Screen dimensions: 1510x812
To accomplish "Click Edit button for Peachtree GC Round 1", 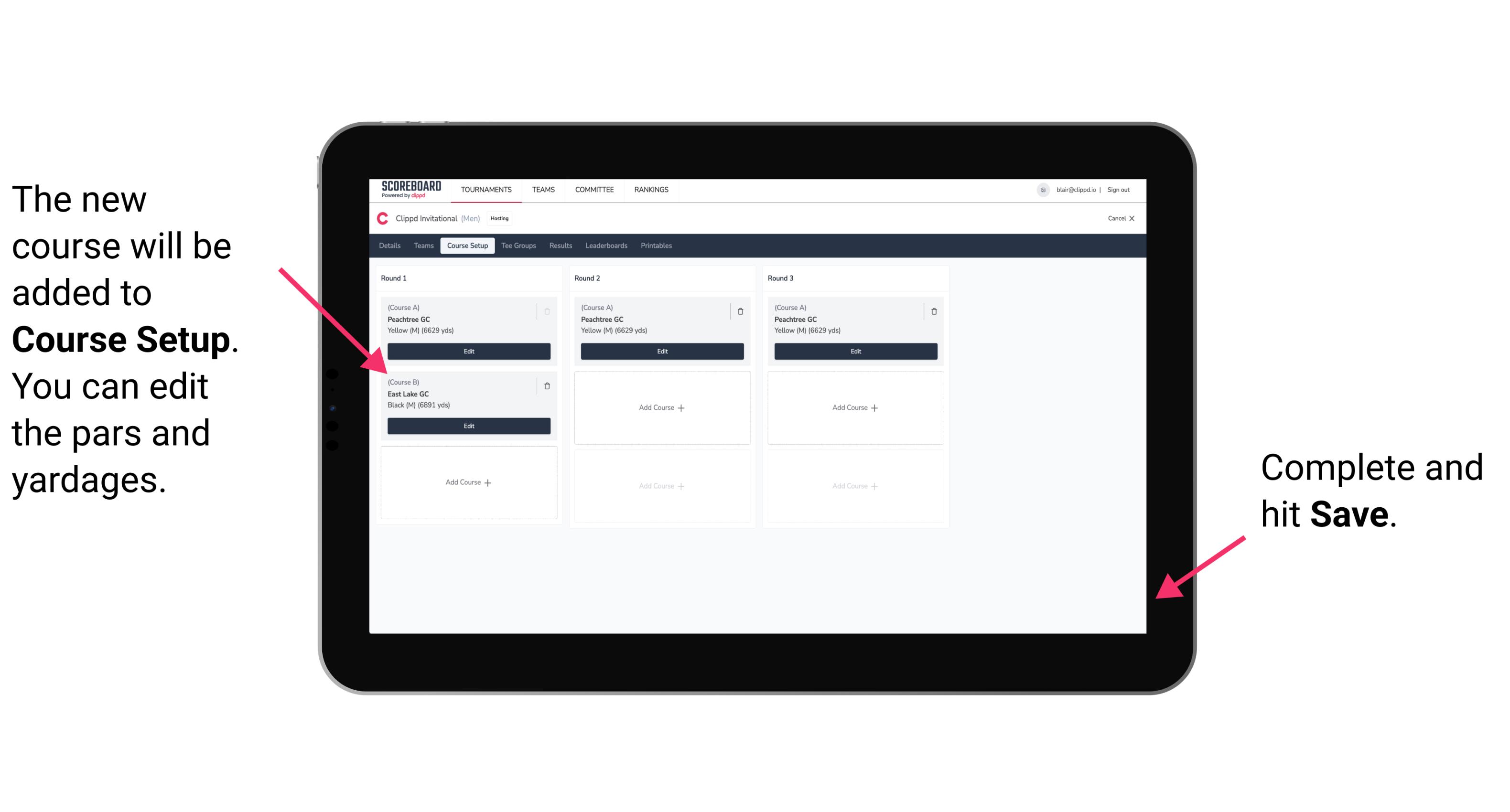I will click(x=468, y=351).
